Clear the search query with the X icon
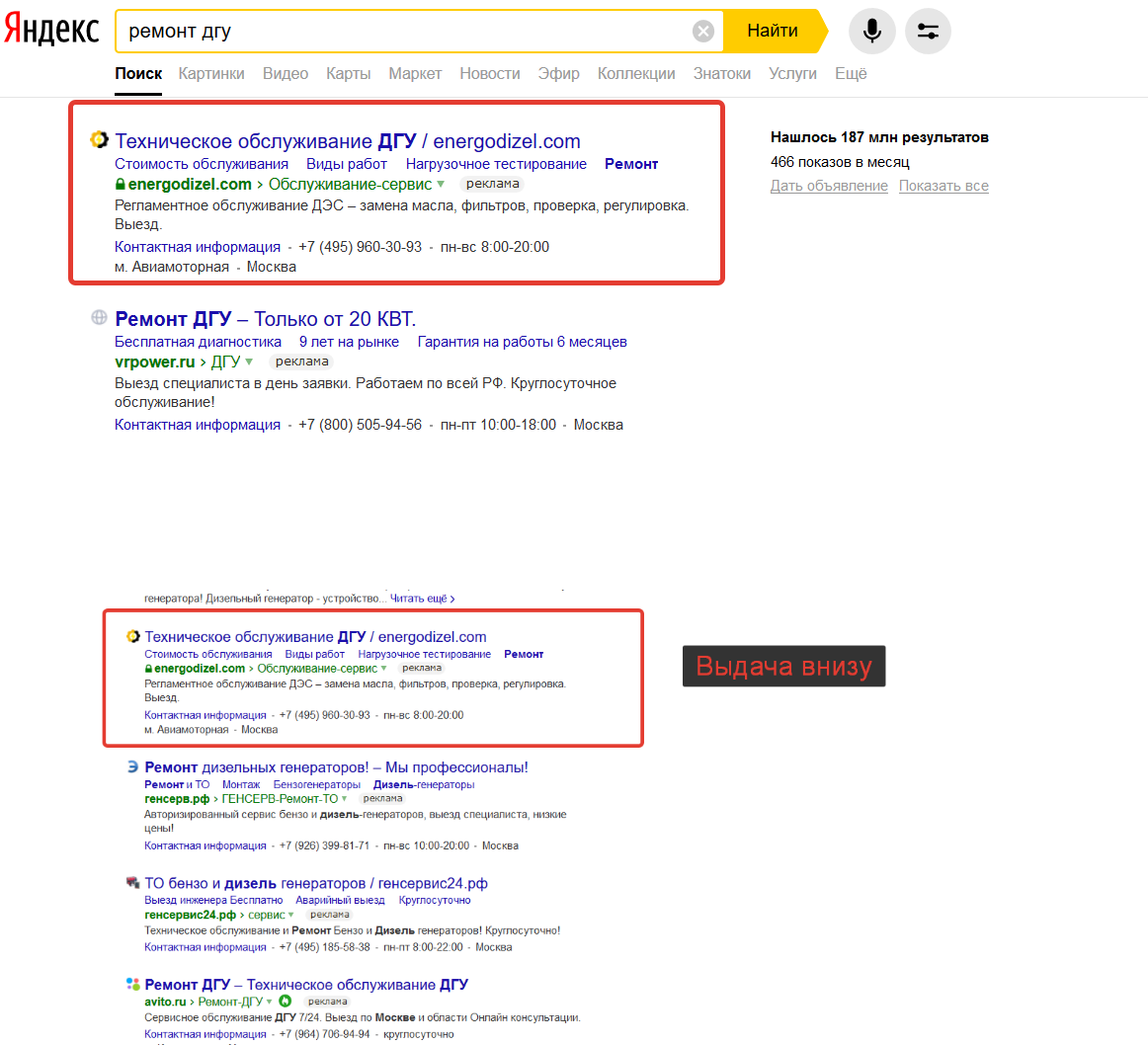1148x1045 pixels. (x=702, y=31)
